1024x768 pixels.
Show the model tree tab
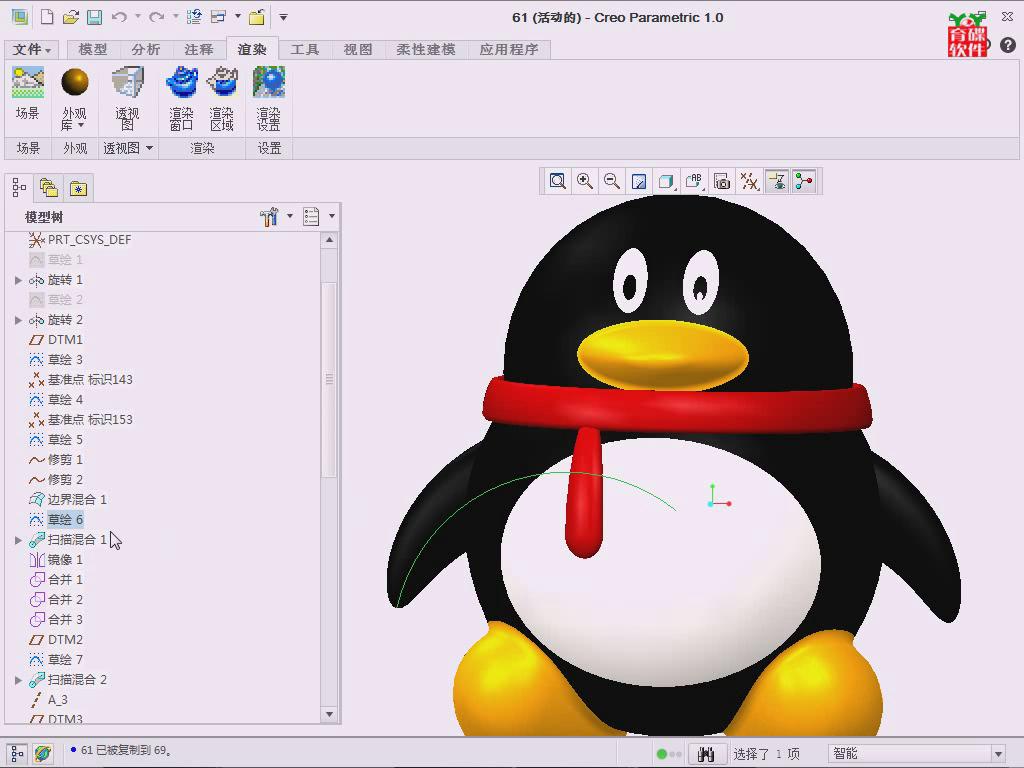click(x=20, y=188)
